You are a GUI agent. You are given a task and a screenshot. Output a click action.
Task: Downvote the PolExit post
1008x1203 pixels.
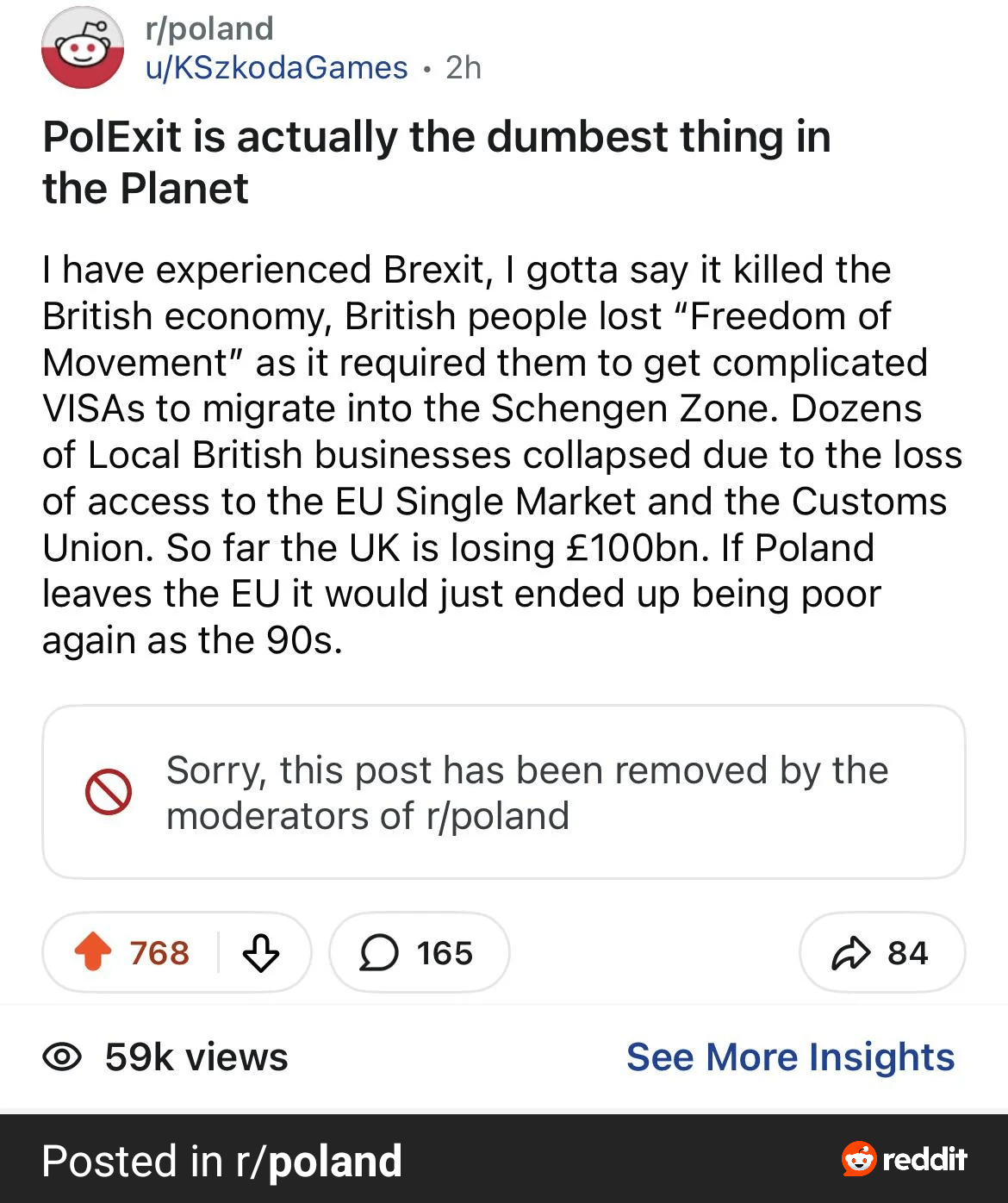click(x=260, y=953)
